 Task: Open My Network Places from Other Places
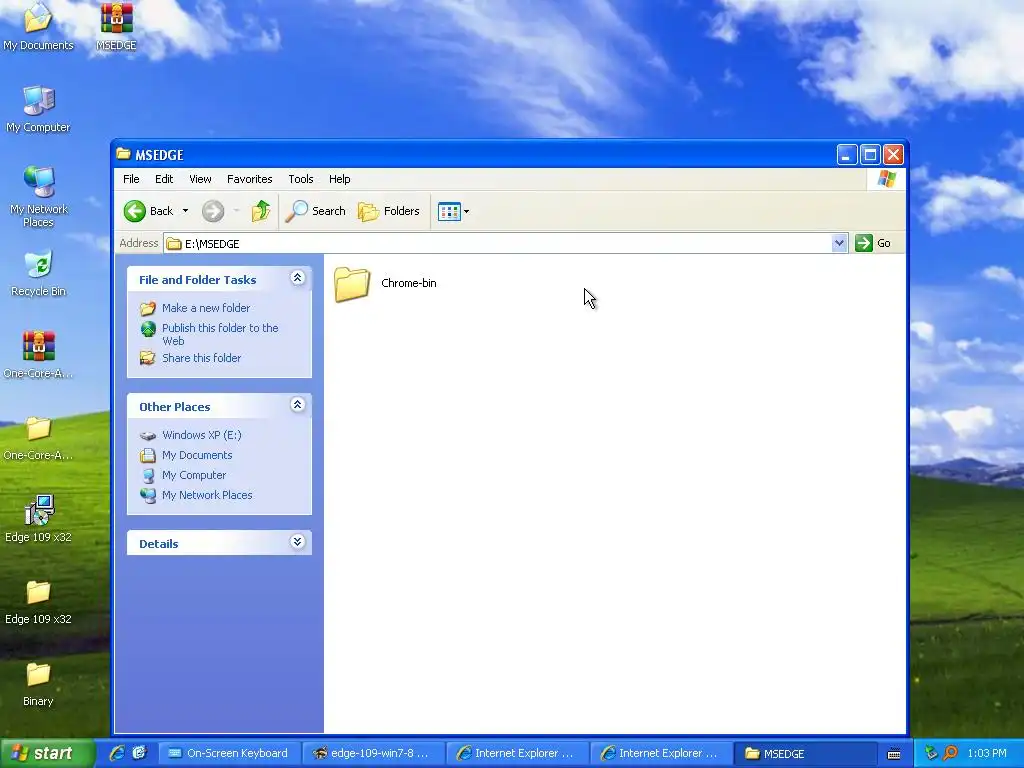click(207, 495)
